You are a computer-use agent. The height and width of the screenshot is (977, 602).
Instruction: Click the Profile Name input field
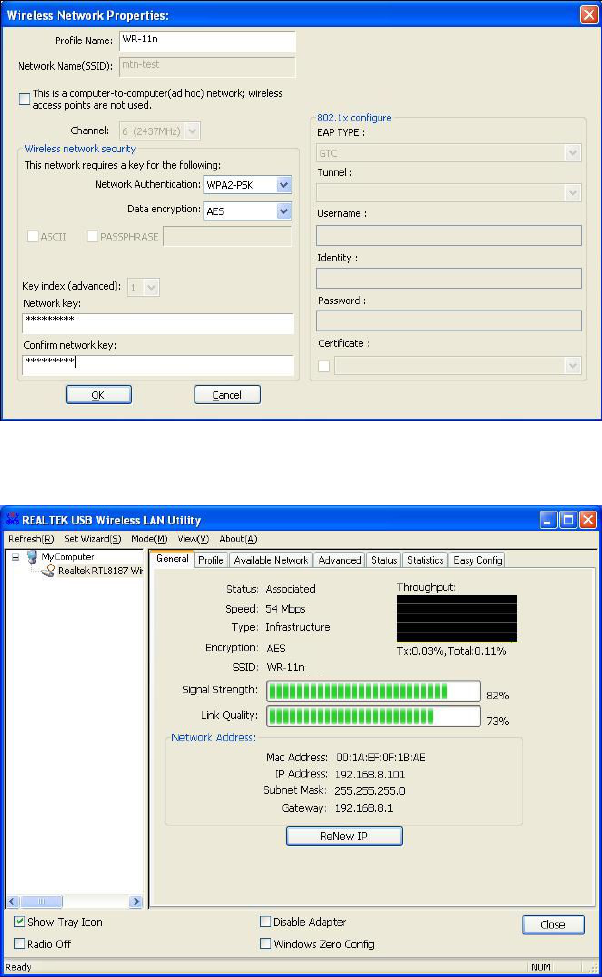tap(207, 41)
